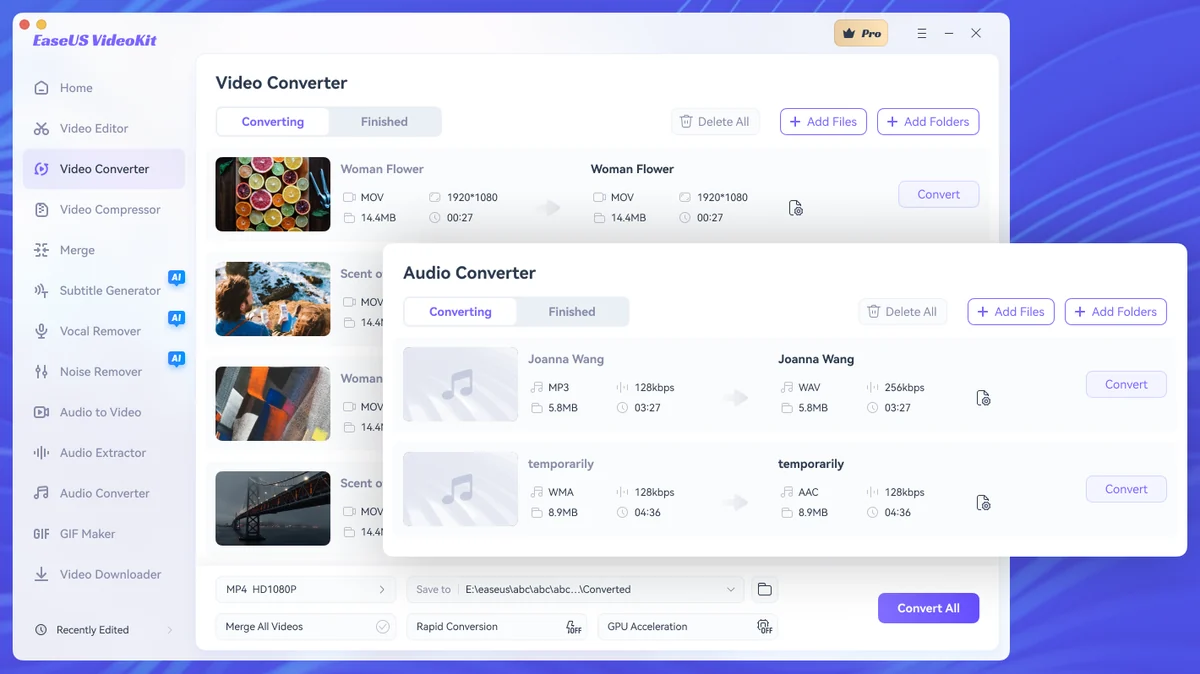Click the AAC output format label

808,492
